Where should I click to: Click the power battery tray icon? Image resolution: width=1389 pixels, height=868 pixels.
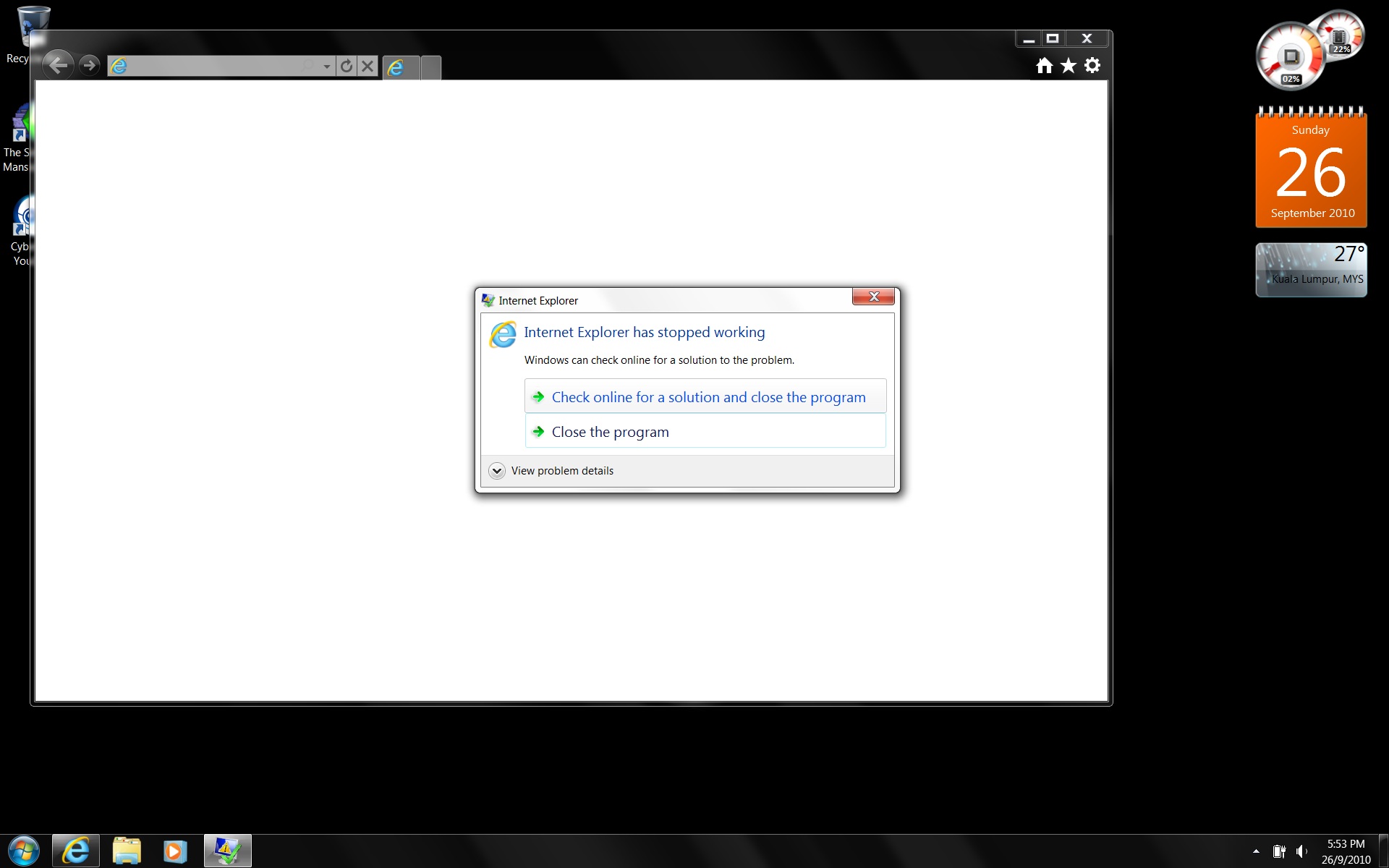(1279, 851)
